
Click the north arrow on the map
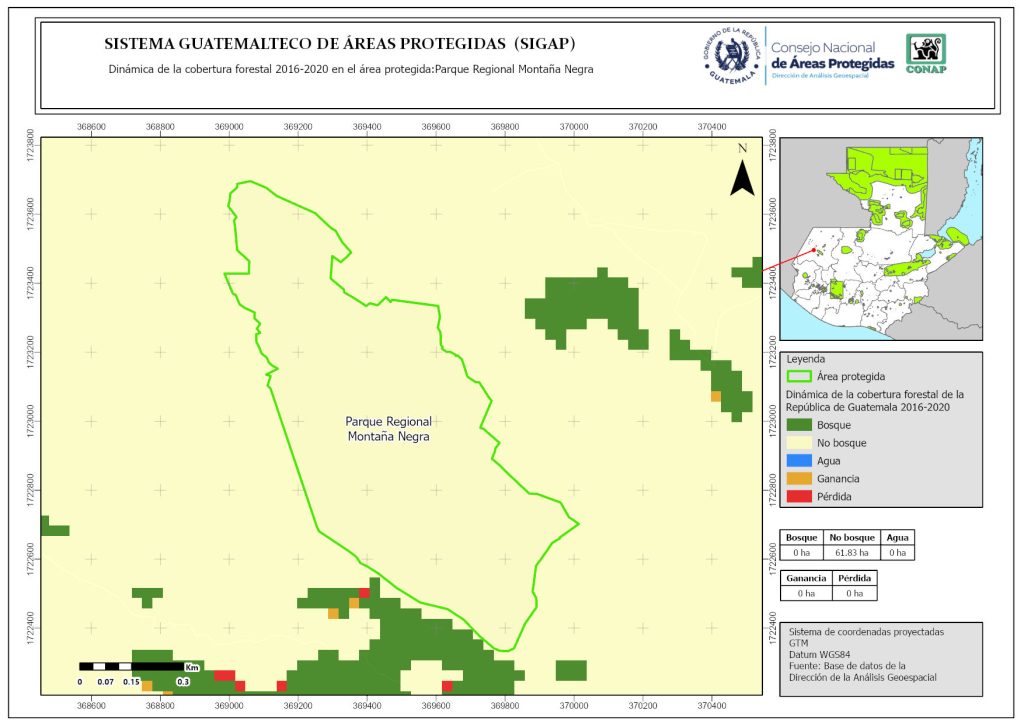click(x=741, y=172)
